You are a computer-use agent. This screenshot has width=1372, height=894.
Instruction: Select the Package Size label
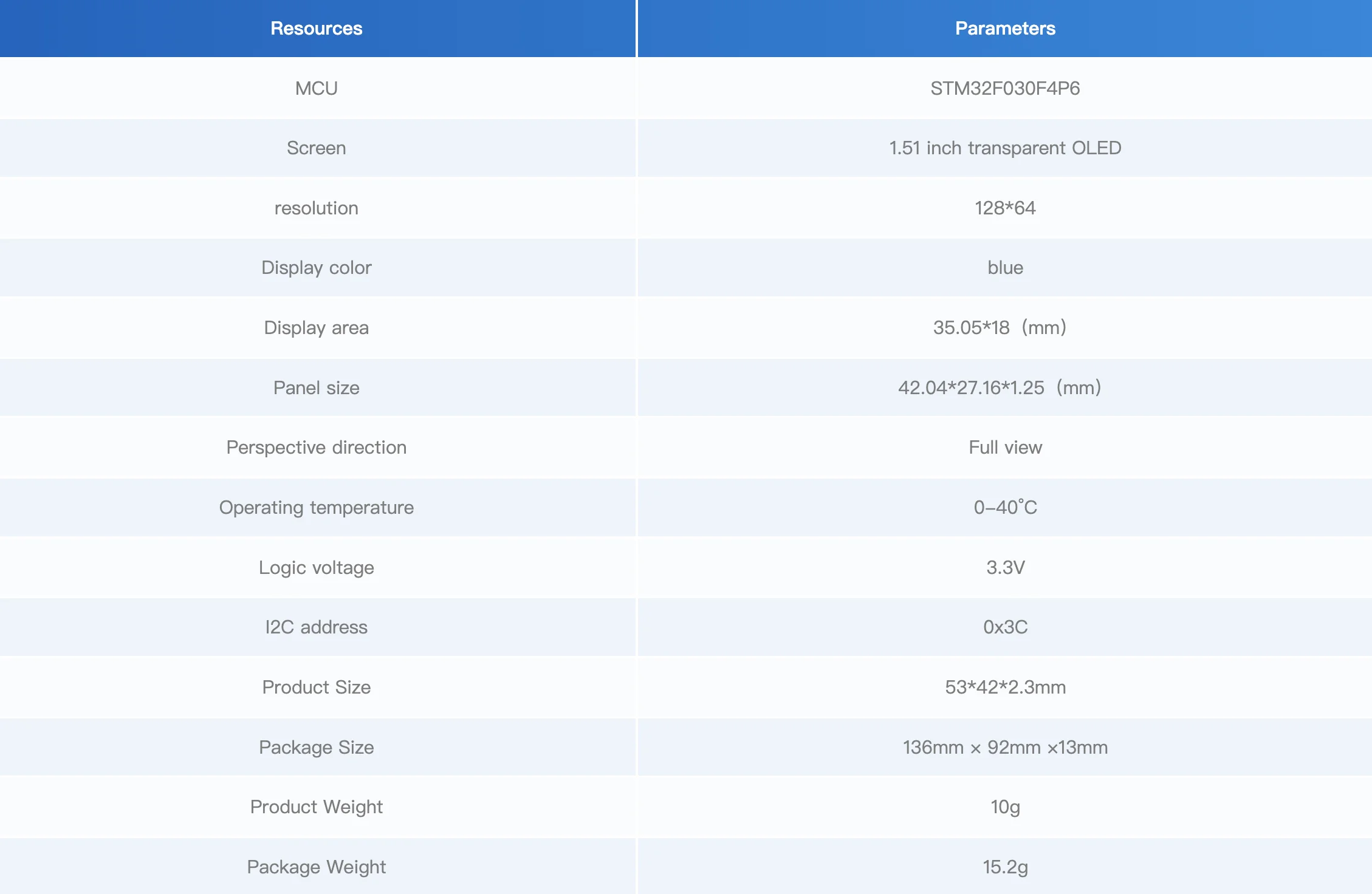click(x=316, y=748)
